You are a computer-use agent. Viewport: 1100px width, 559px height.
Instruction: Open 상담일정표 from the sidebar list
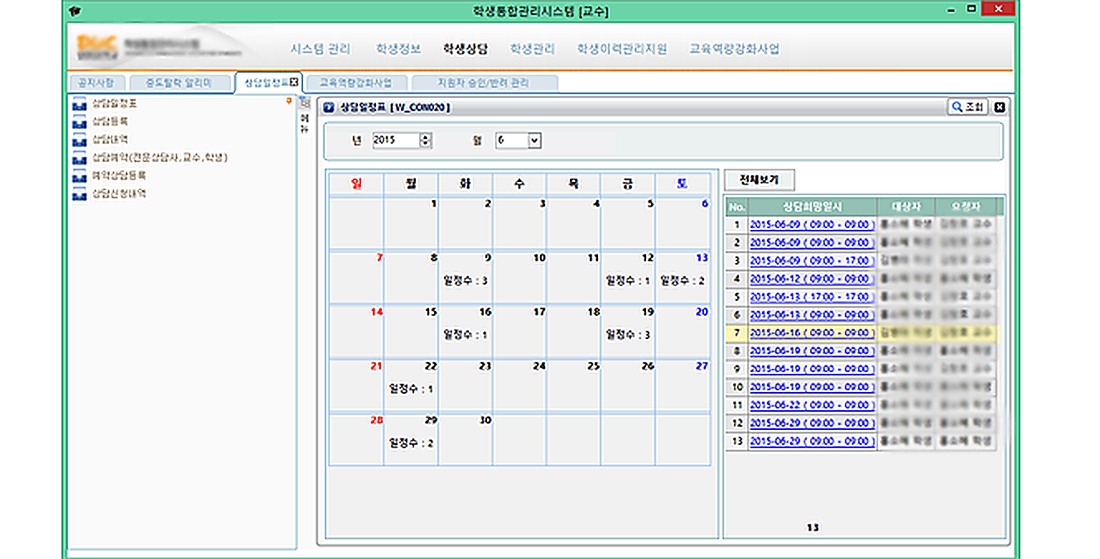(x=114, y=104)
